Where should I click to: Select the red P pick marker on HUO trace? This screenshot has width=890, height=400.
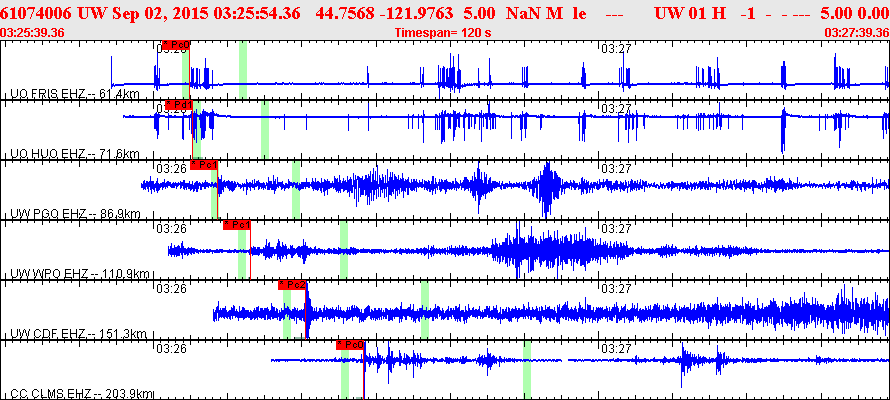[x=178, y=105]
